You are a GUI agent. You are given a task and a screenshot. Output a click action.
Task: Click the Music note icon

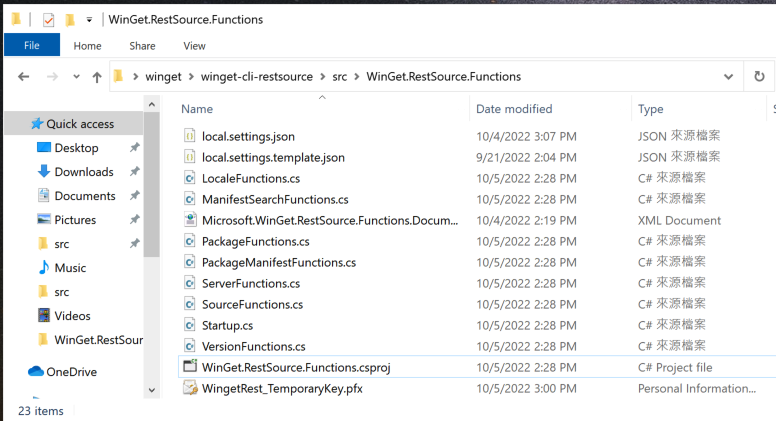(x=44, y=267)
